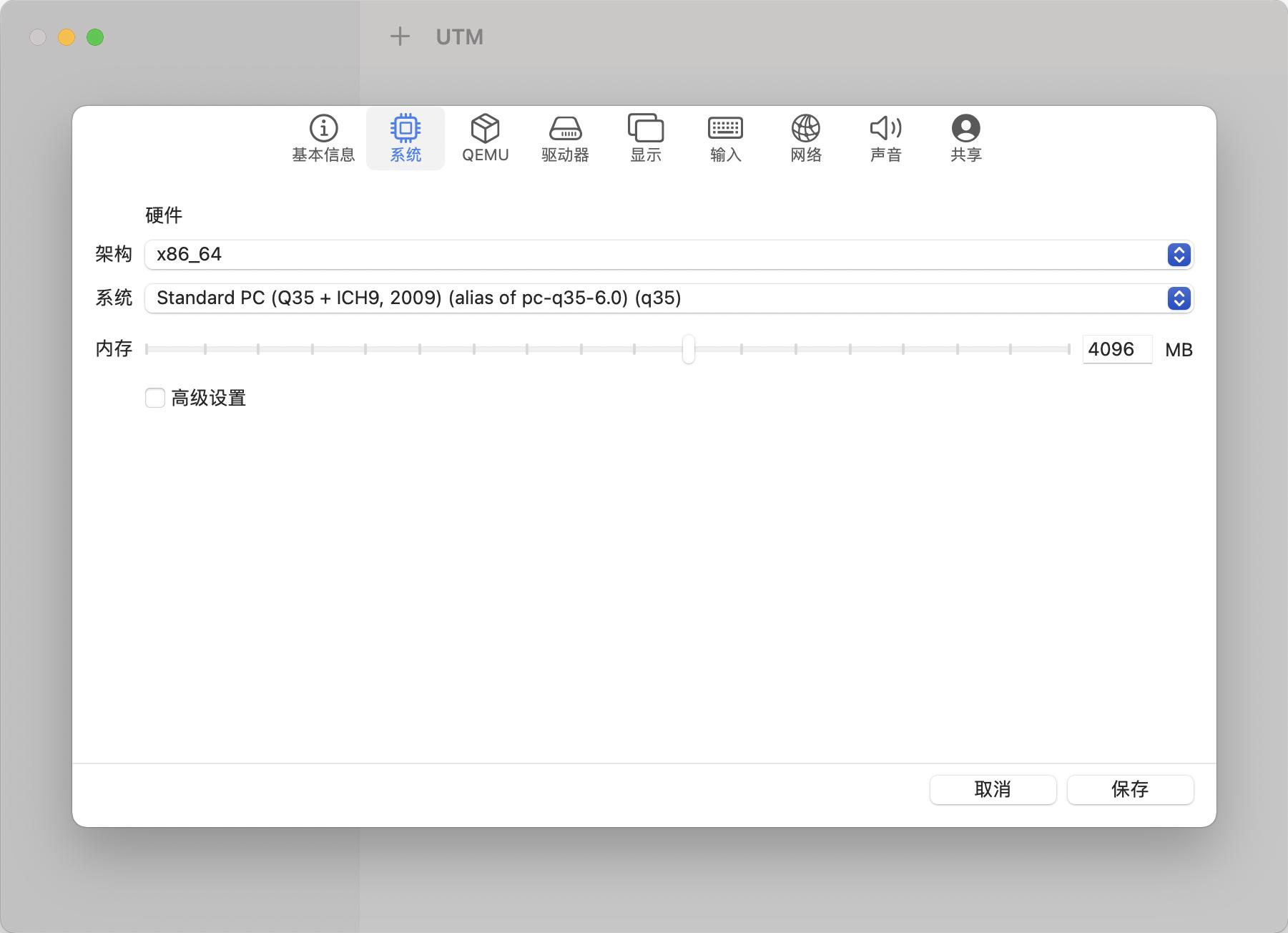This screenshot has height=933, width=1288.
Task: Click the 保存 (Save) button
Action: 1130,790
